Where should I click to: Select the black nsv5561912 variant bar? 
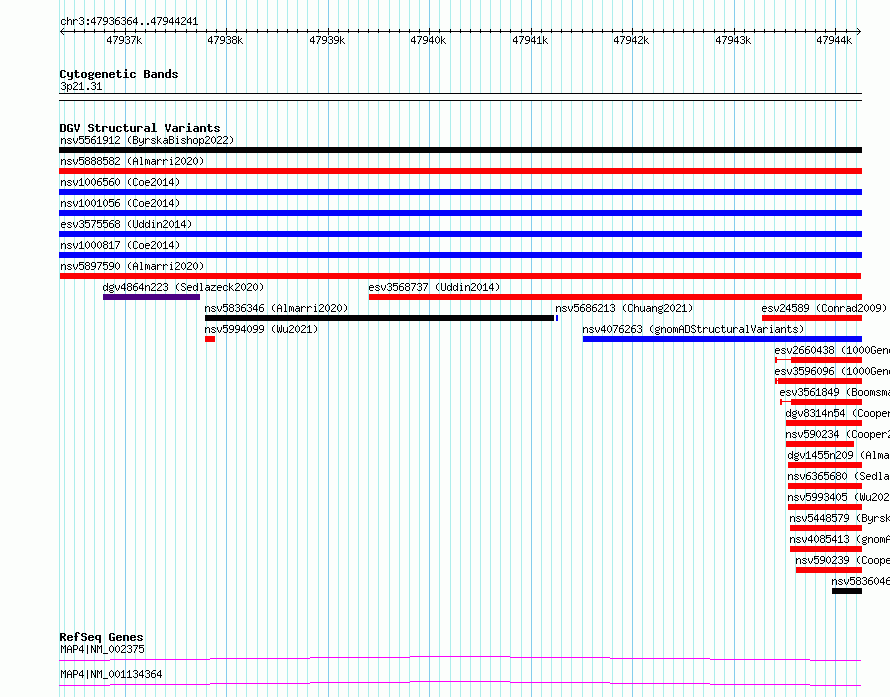coord(460,150)
